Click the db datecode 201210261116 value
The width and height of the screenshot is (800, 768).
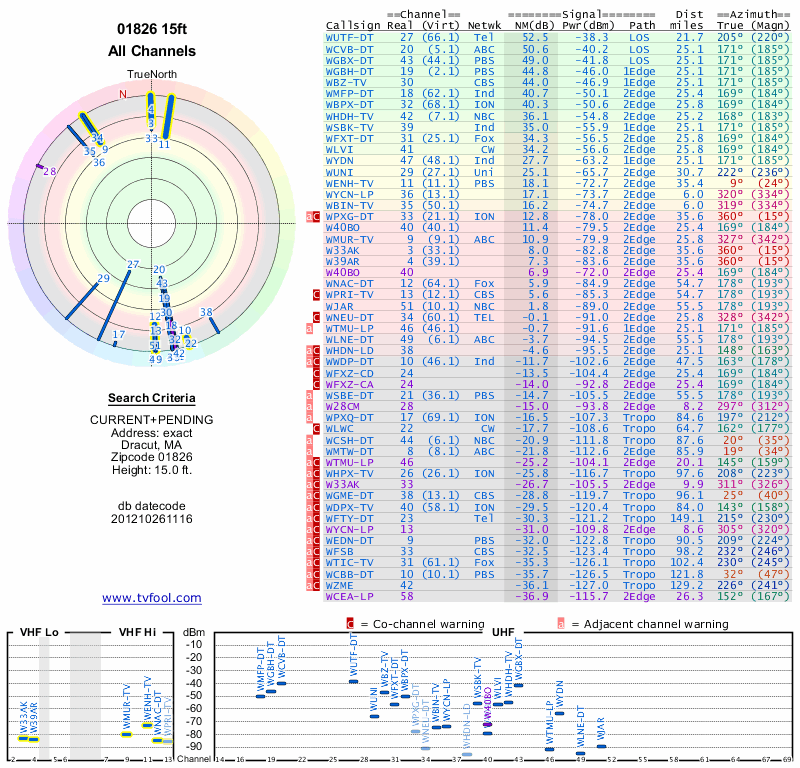coord(152,519)
